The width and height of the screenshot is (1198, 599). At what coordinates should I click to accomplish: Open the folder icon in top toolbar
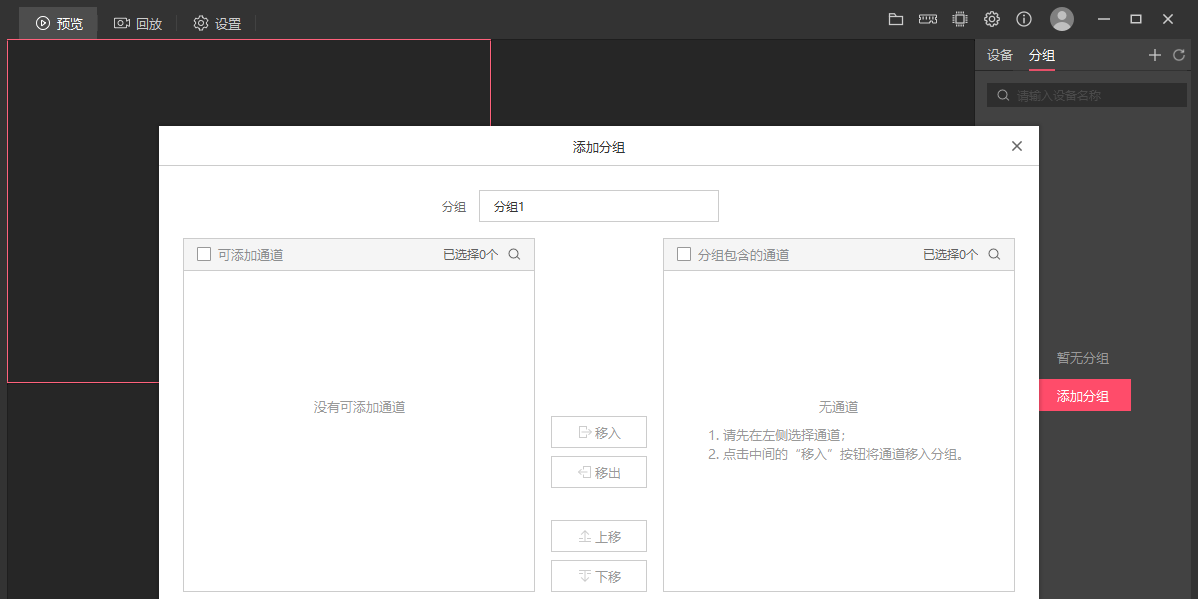tap(896, 19)
